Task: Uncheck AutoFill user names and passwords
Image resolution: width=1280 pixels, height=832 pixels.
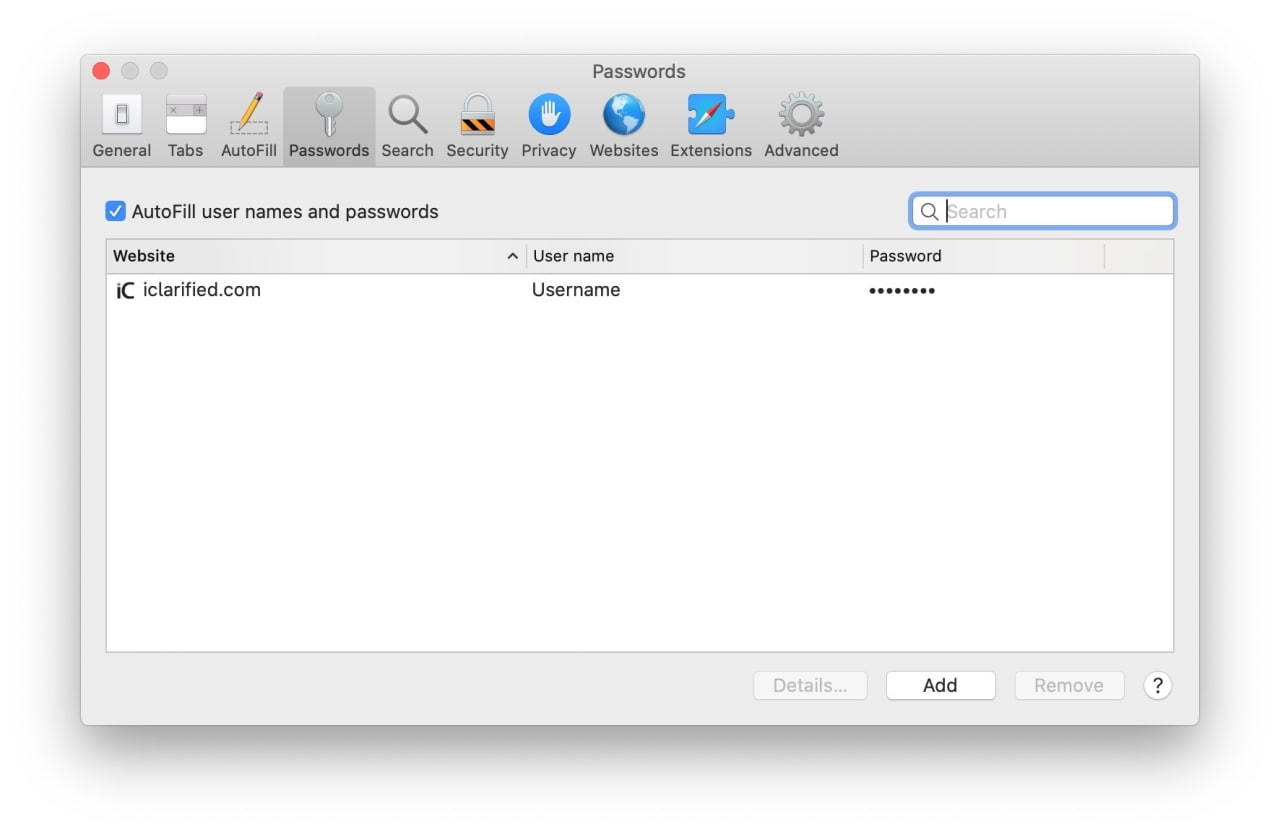Action: [x=116, y=212]
